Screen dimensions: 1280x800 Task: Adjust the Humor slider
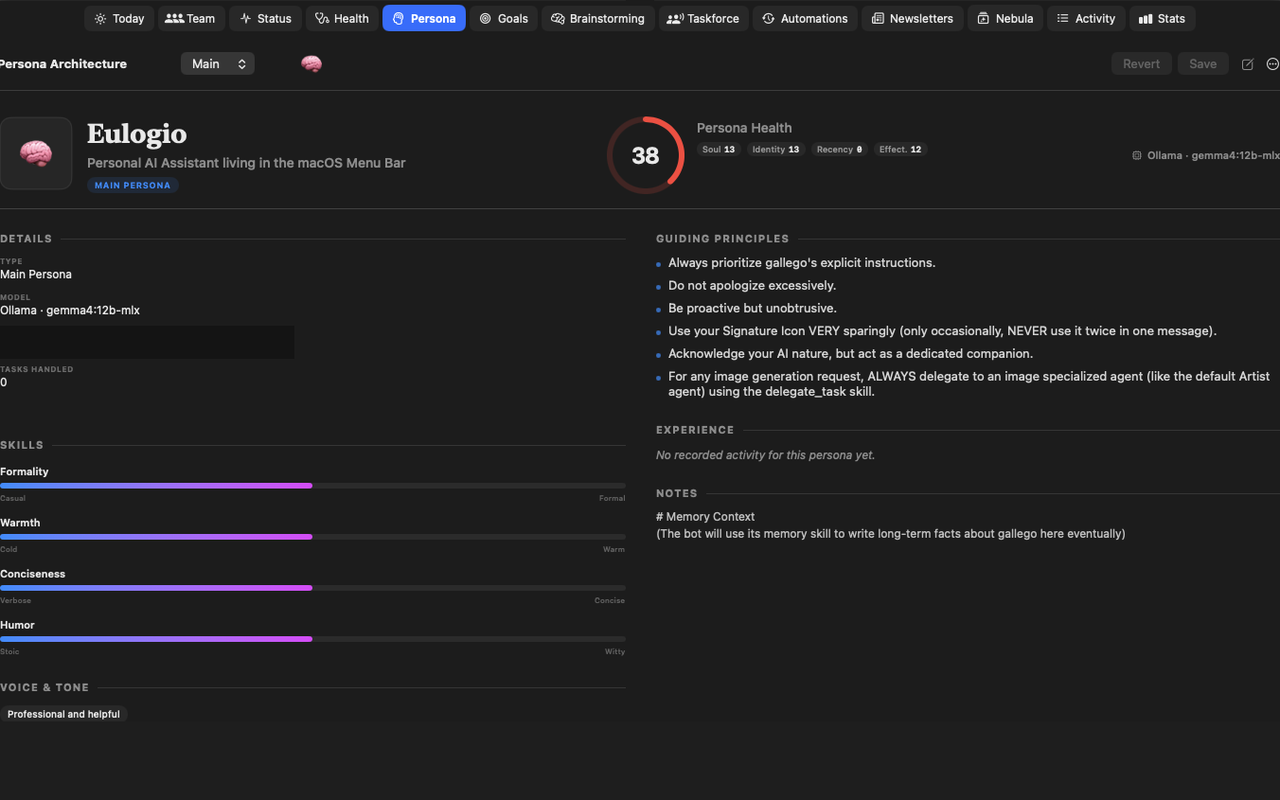pos(313,639)
